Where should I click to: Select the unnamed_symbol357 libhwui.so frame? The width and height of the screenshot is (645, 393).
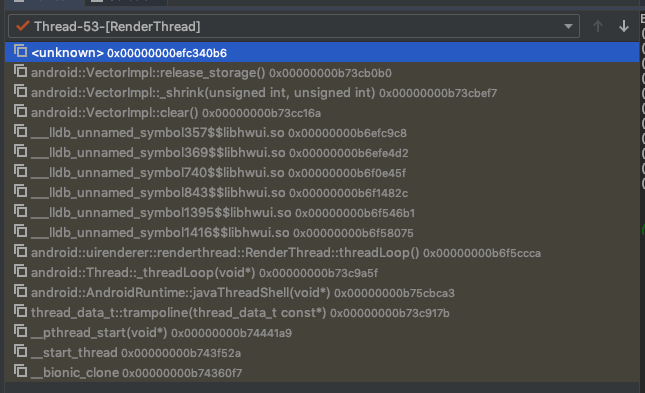(322, 133)
